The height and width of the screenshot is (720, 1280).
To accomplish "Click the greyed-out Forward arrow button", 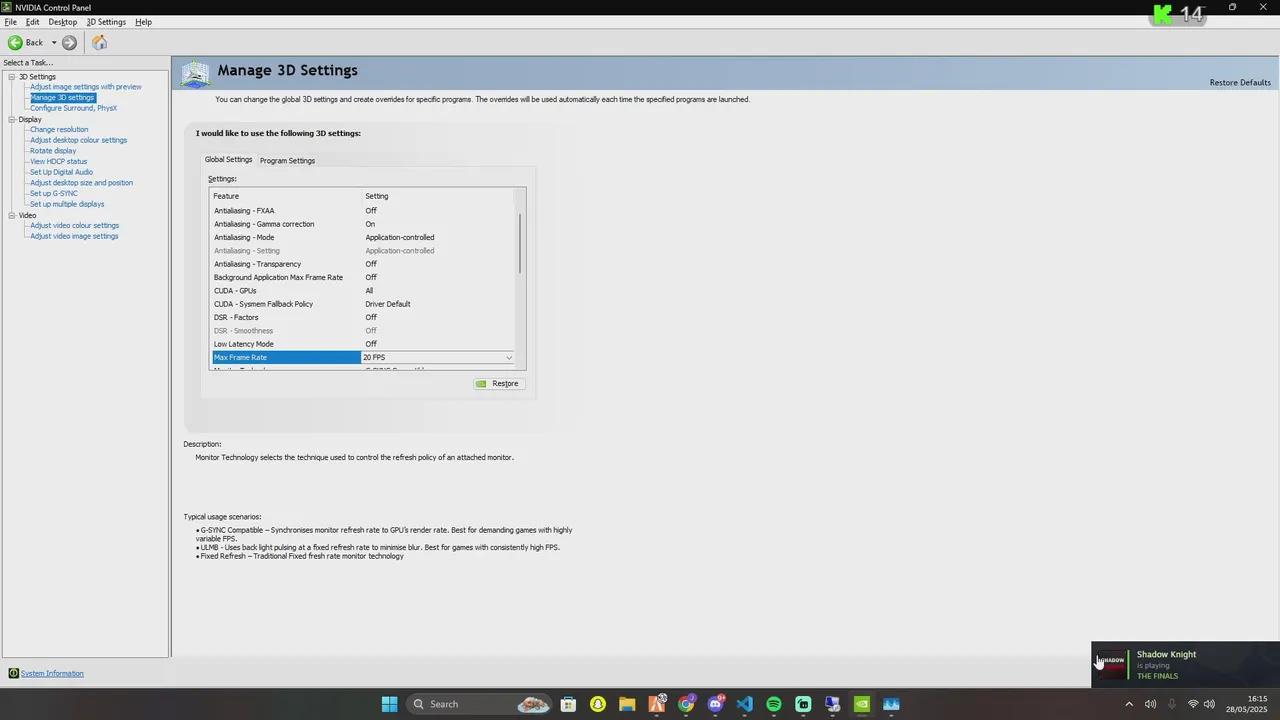I will click(69, 42).
